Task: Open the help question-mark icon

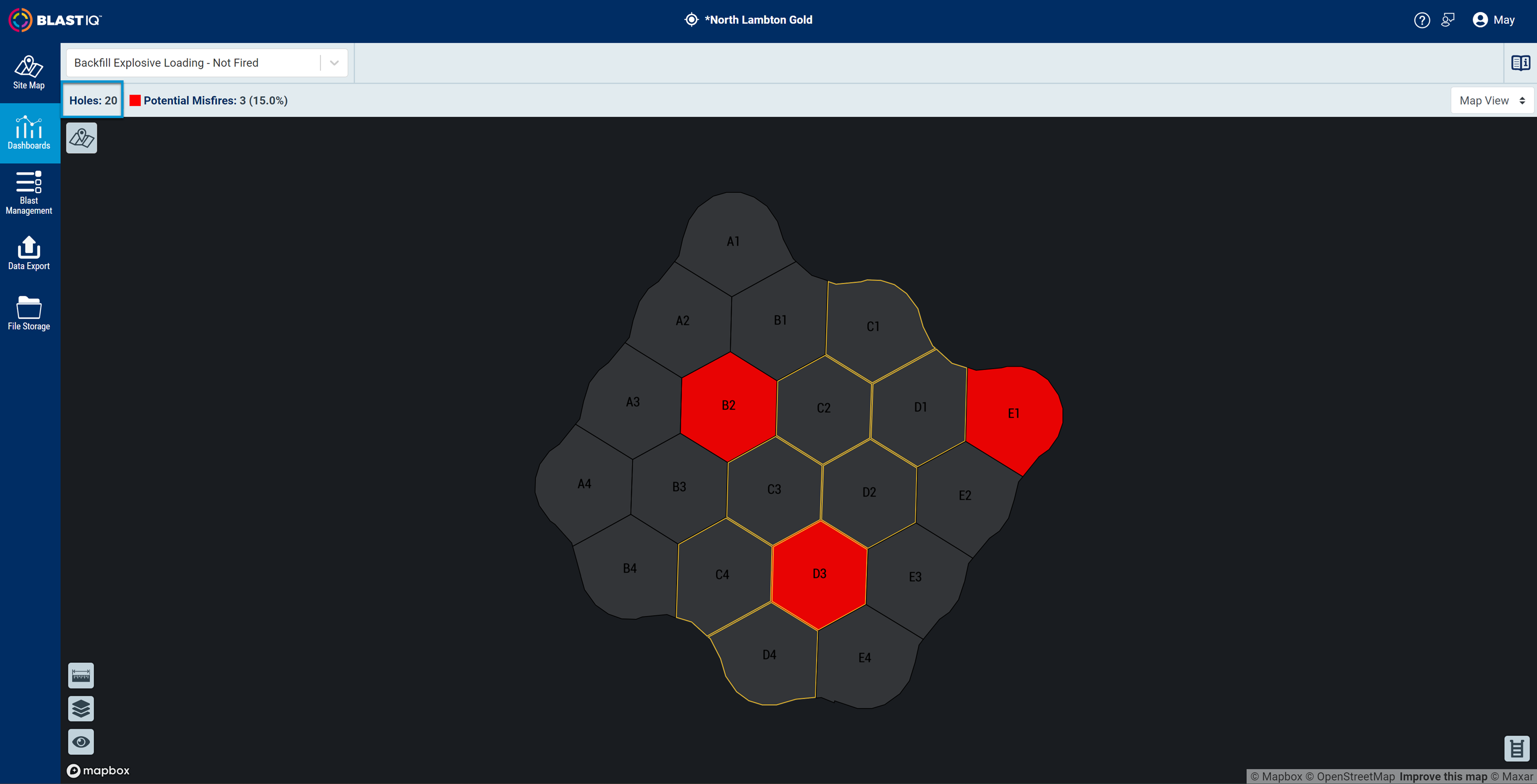Action: pos(1422,21)
